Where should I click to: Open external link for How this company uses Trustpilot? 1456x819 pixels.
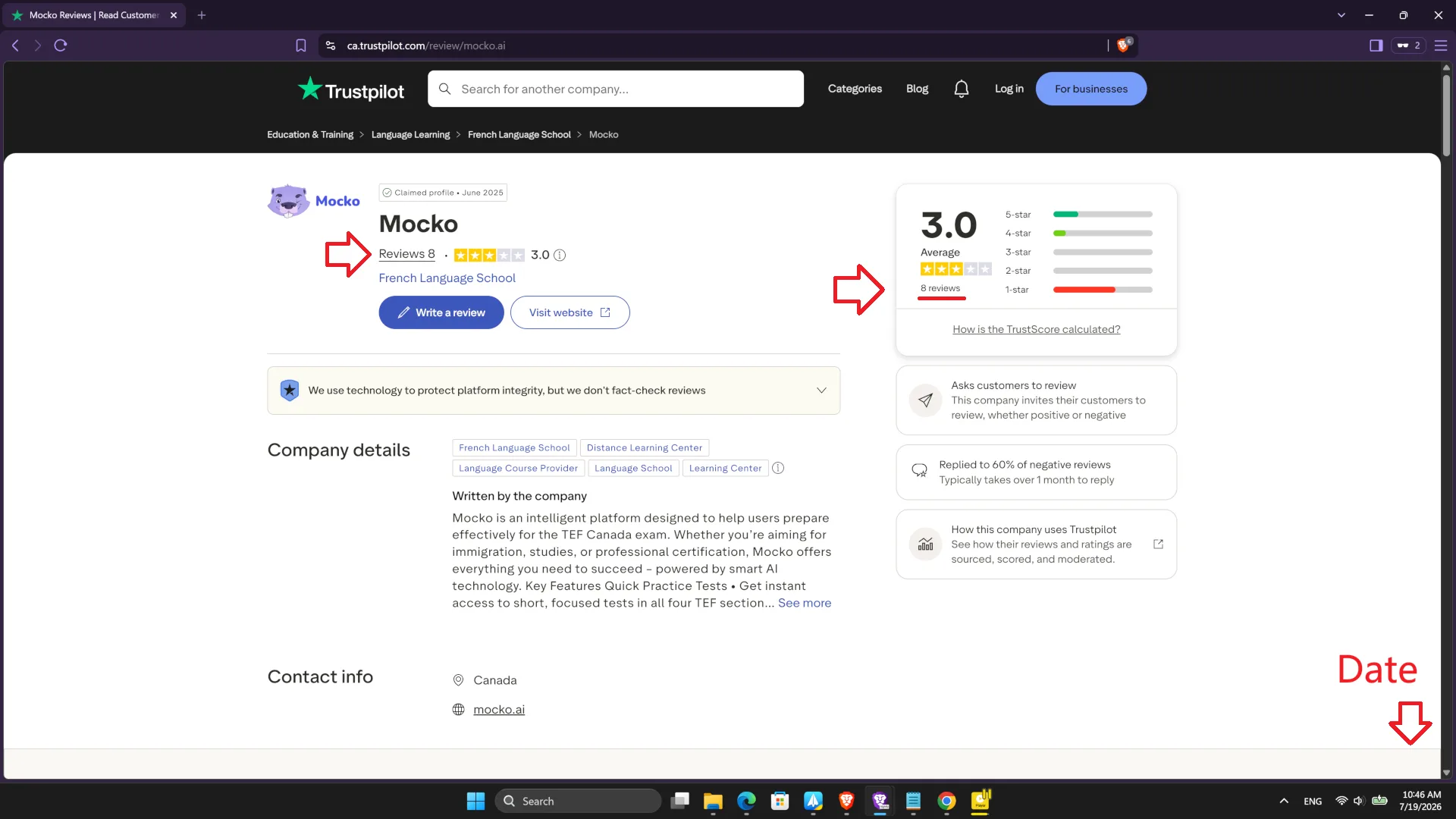1158,544
